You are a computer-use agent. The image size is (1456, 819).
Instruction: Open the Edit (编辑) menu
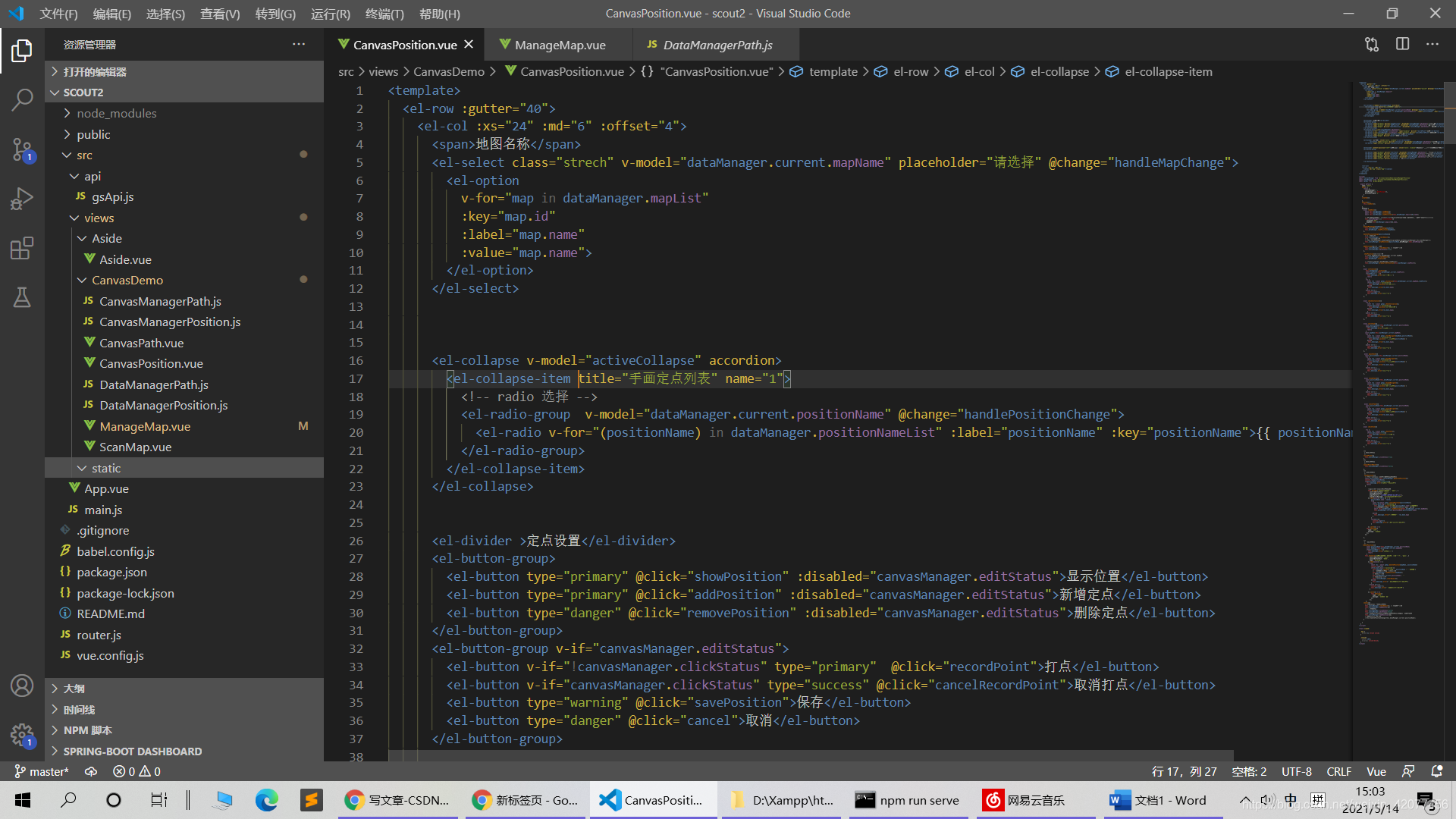point(111,14)
